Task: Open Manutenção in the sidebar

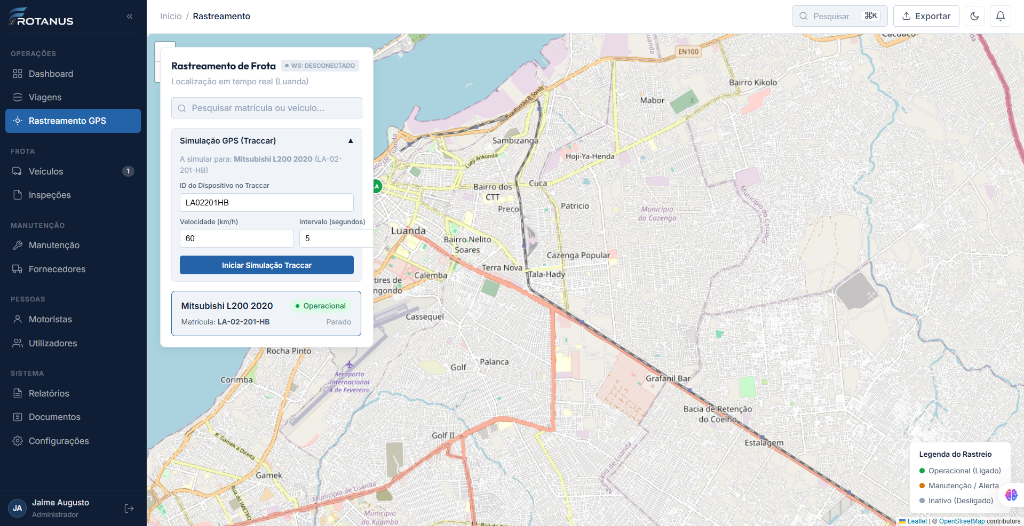Action: (73, 245)
